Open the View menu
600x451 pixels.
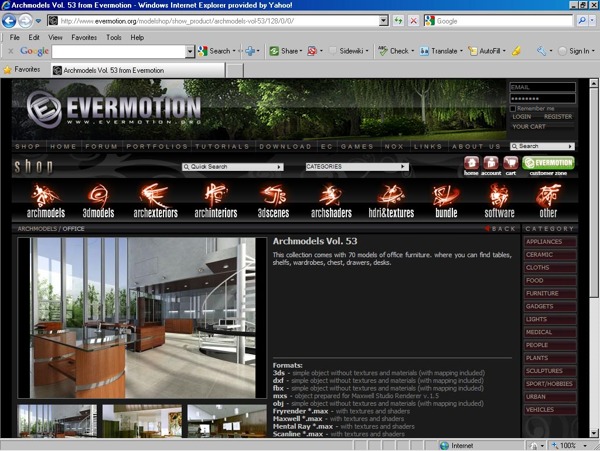pos(55,37)
